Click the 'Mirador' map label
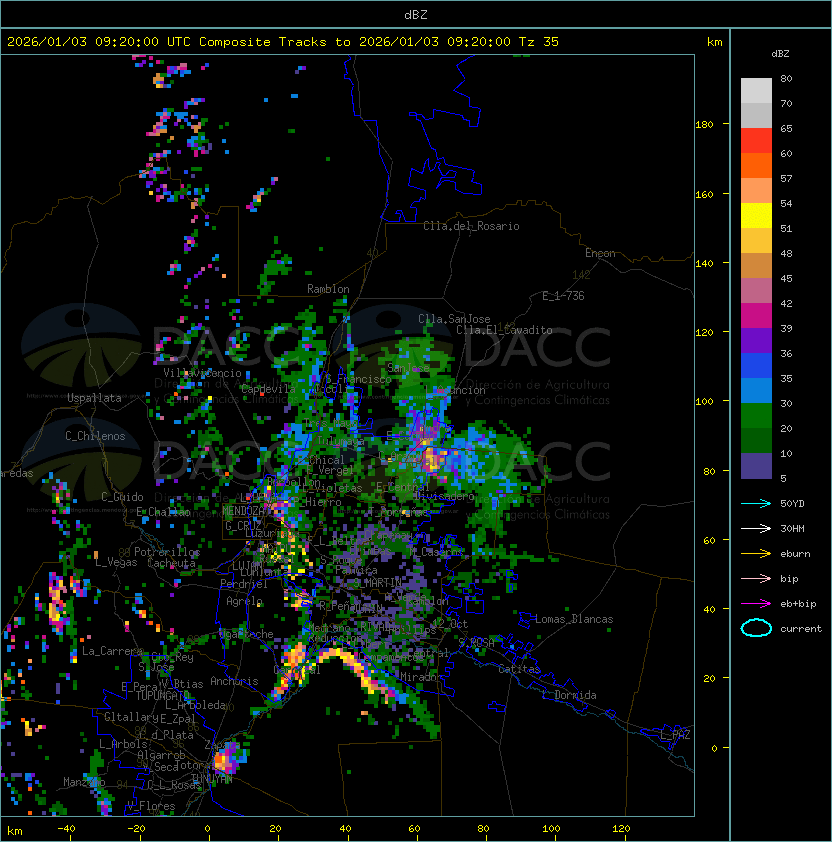This screenshot has width=832, height=842. click(x=422, y=677)
